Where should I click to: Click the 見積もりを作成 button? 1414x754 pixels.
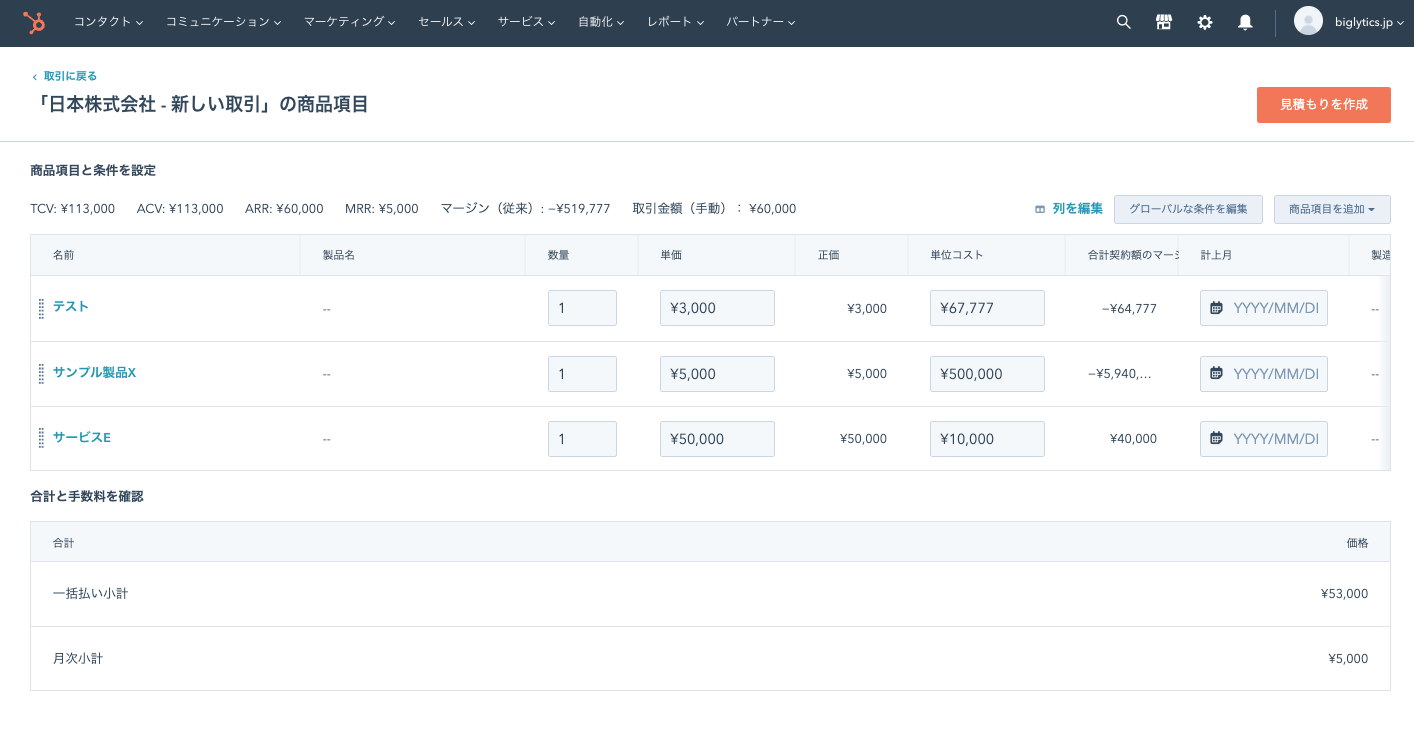tap(1323, 104)
